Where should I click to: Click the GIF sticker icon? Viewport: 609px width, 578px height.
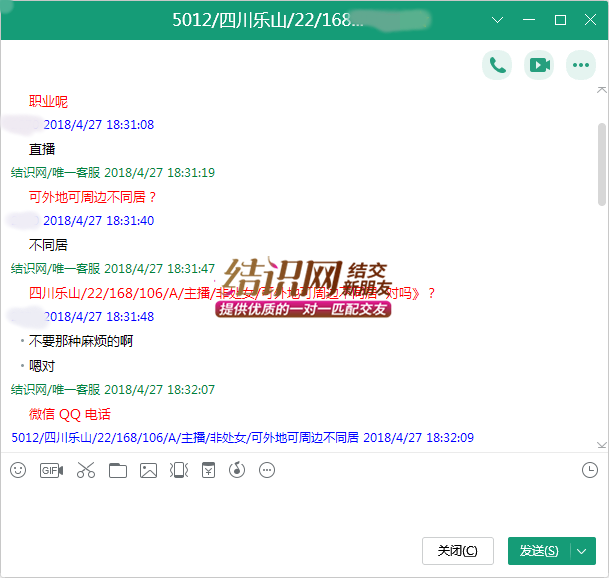(51, 470)
